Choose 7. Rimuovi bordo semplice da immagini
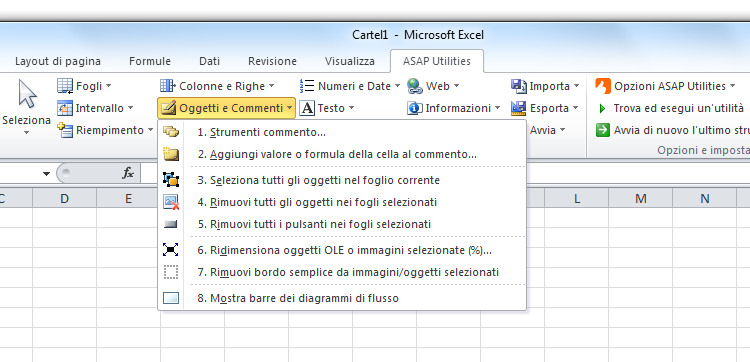The image size is (750, 362). [342, 272]
